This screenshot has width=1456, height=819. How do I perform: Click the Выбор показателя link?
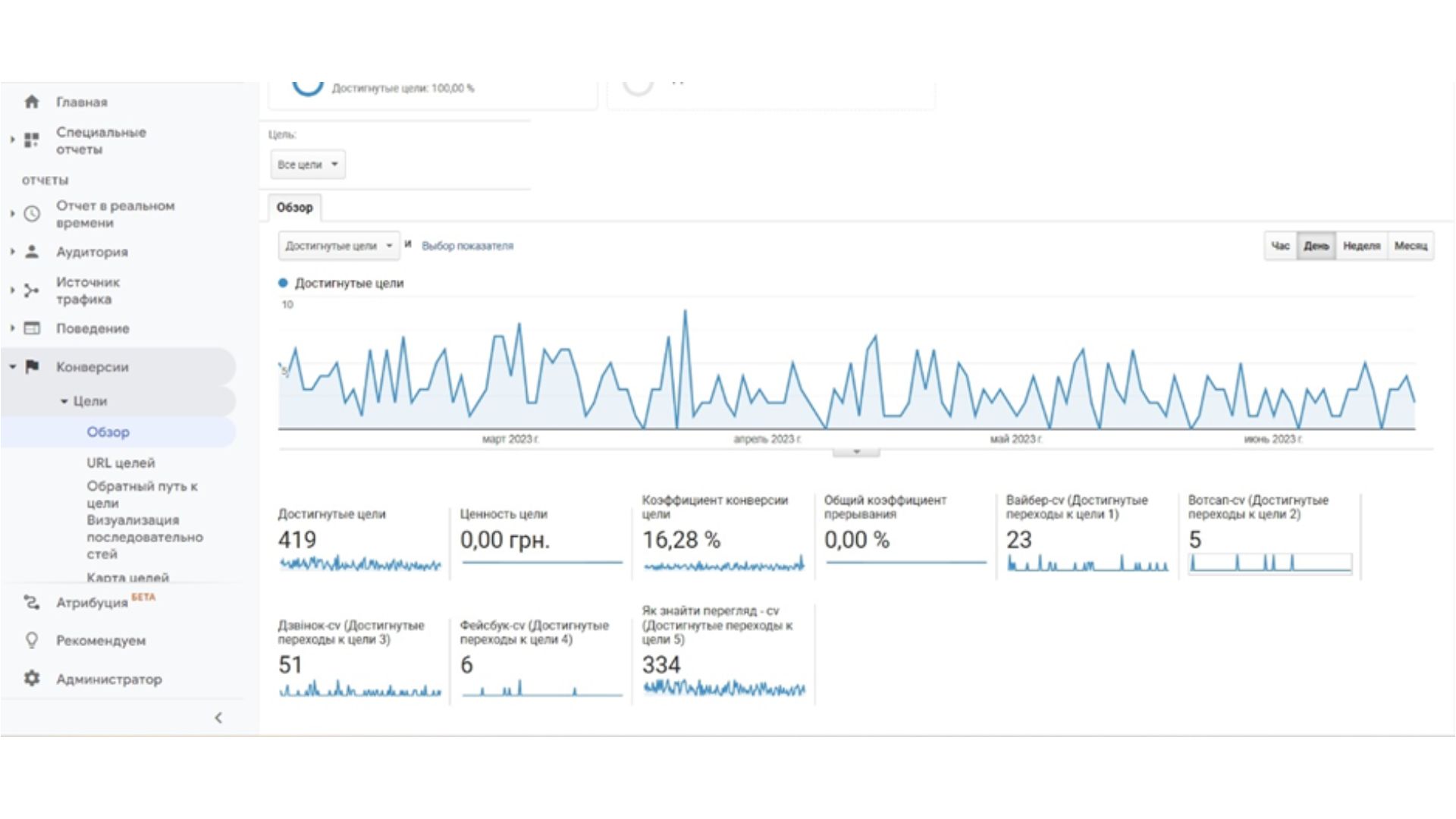pyautogui.click(x=467, y=246)
